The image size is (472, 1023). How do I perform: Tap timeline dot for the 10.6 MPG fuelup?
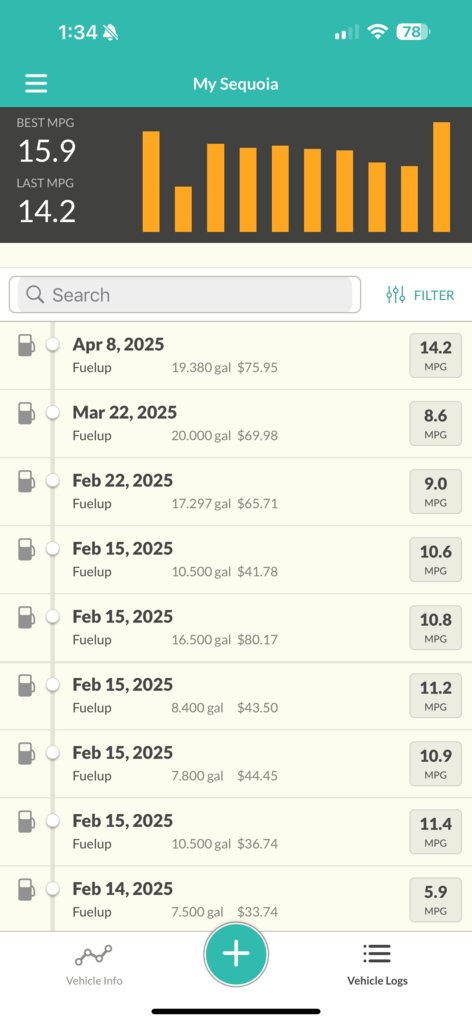click(53, 549)
